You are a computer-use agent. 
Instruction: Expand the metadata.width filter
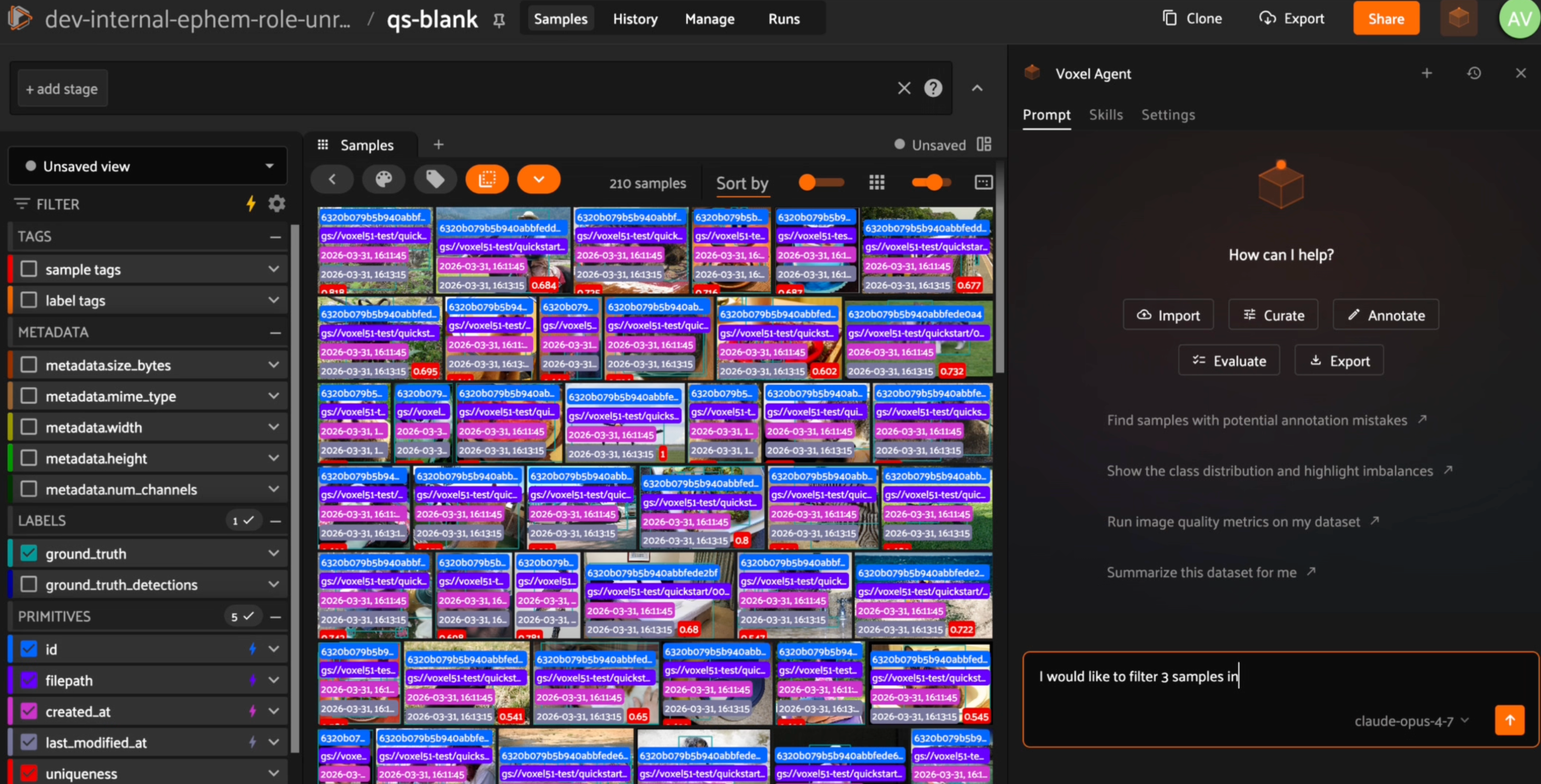pos(274,427)
